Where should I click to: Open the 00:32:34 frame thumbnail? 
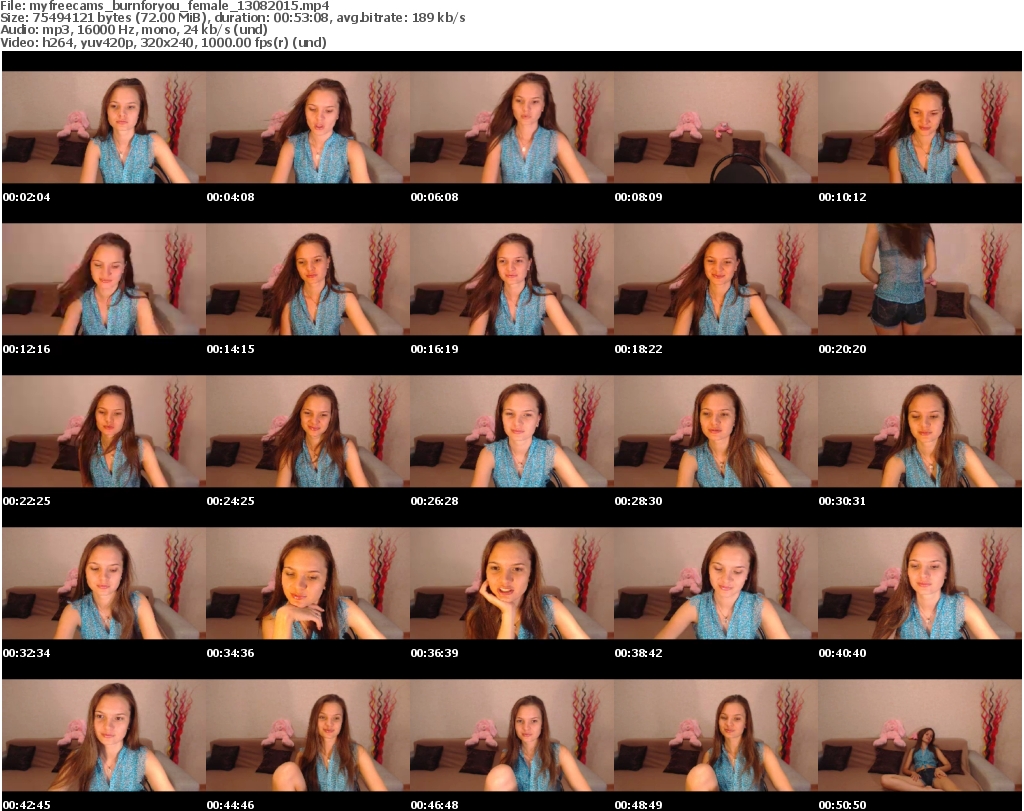(104, 584)
